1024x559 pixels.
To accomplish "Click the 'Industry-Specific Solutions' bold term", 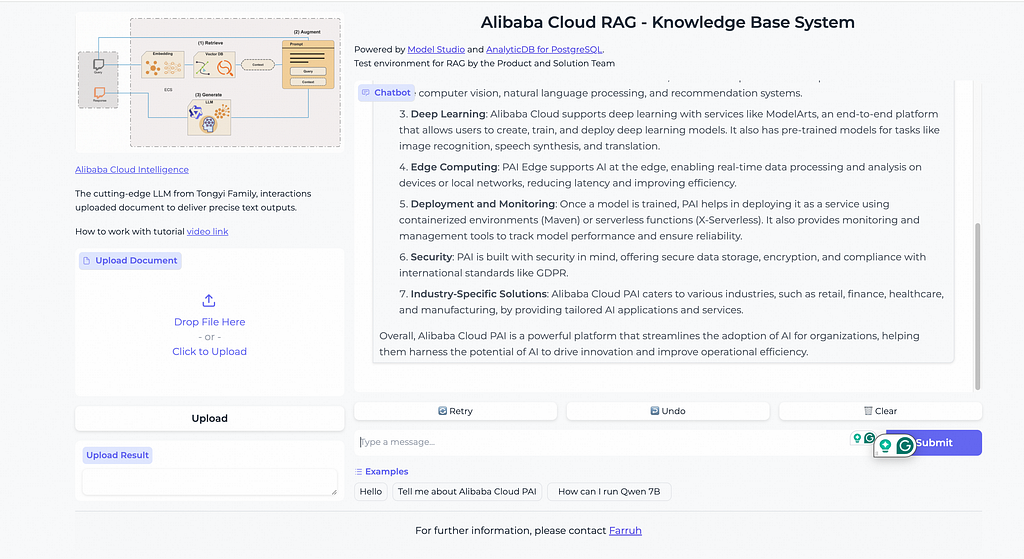I will pos(479,295).
